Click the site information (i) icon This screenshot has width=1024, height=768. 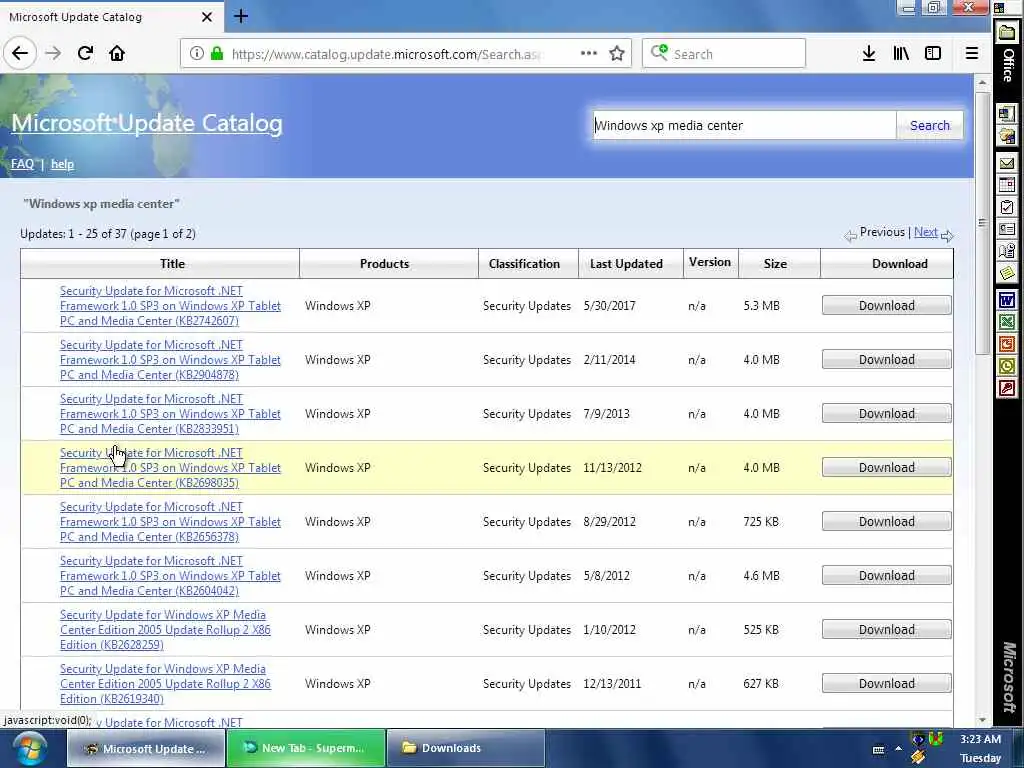(197, 54)
